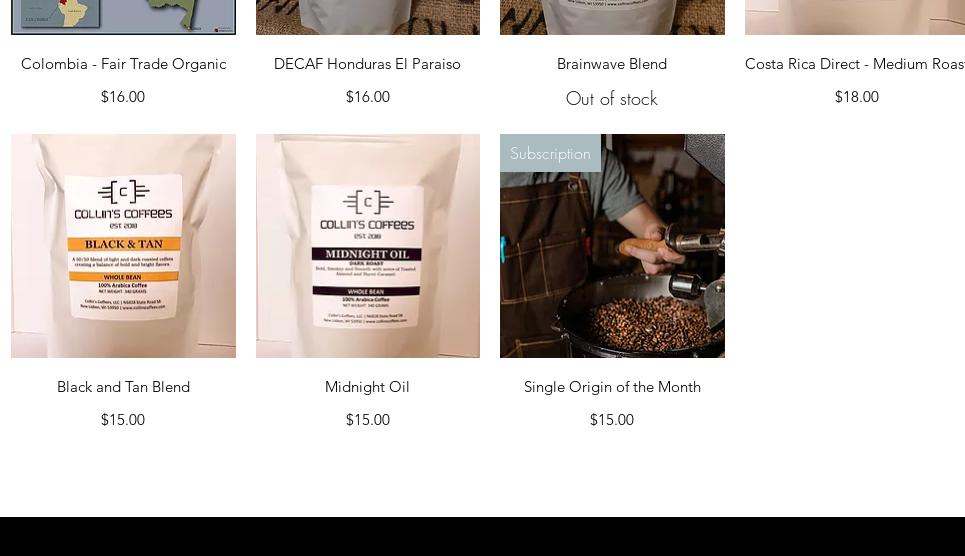
Task: Open the DECAF Honduras bag image
Action: click(367, 17)
